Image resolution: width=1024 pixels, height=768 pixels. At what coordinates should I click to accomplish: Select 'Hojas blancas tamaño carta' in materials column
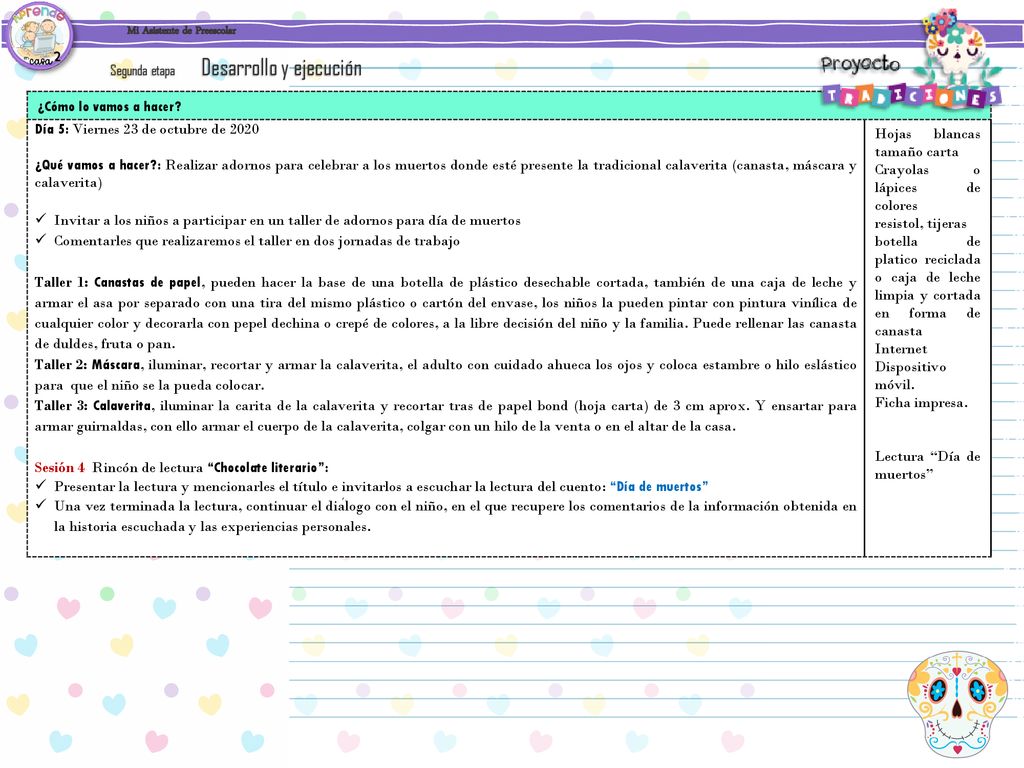tap(927, 143)
